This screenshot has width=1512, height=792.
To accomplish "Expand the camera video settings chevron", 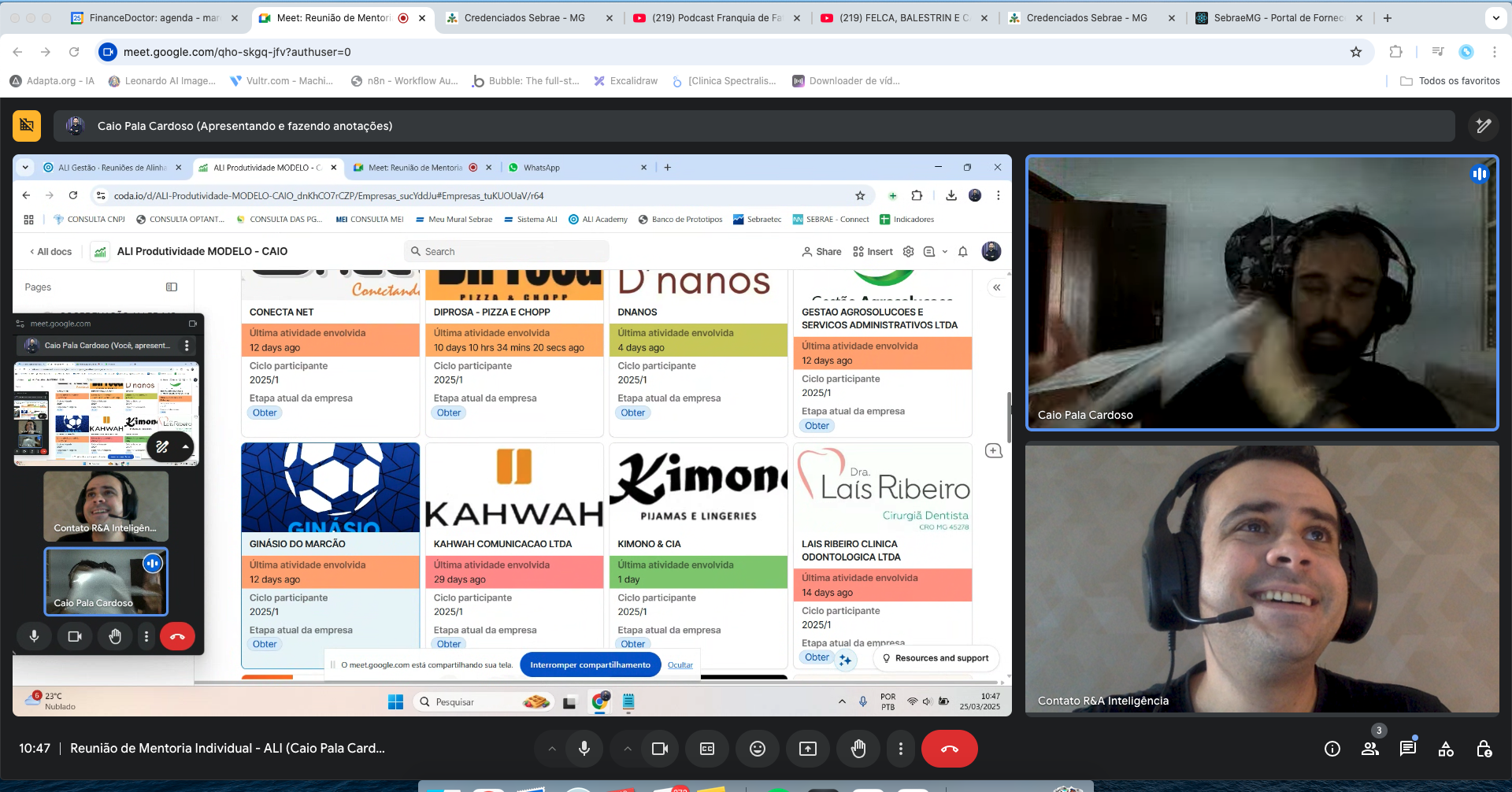I will point(628,749).
